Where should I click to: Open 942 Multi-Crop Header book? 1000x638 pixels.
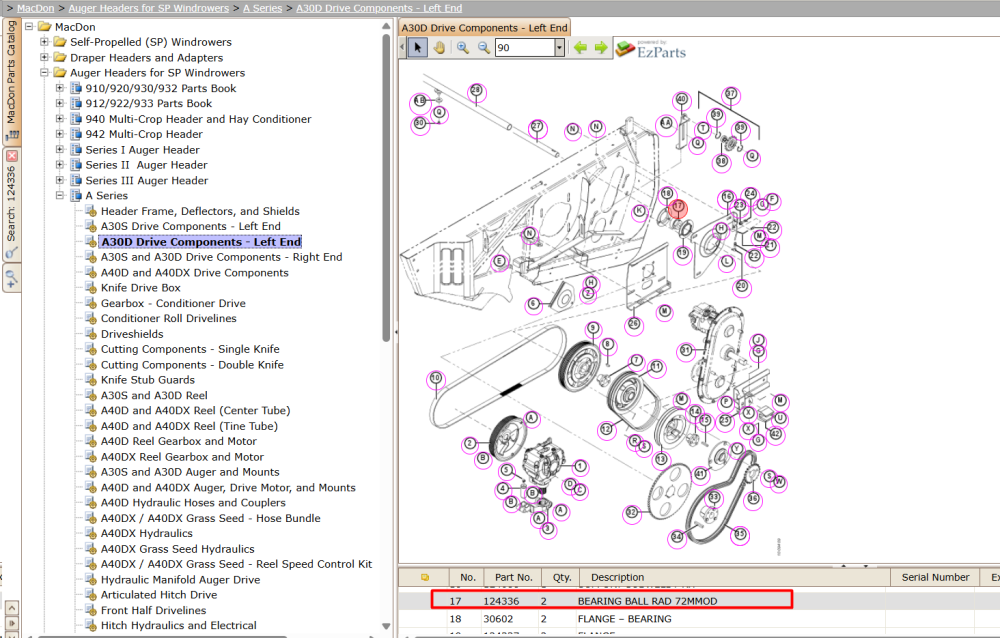(x=144, y=134)
